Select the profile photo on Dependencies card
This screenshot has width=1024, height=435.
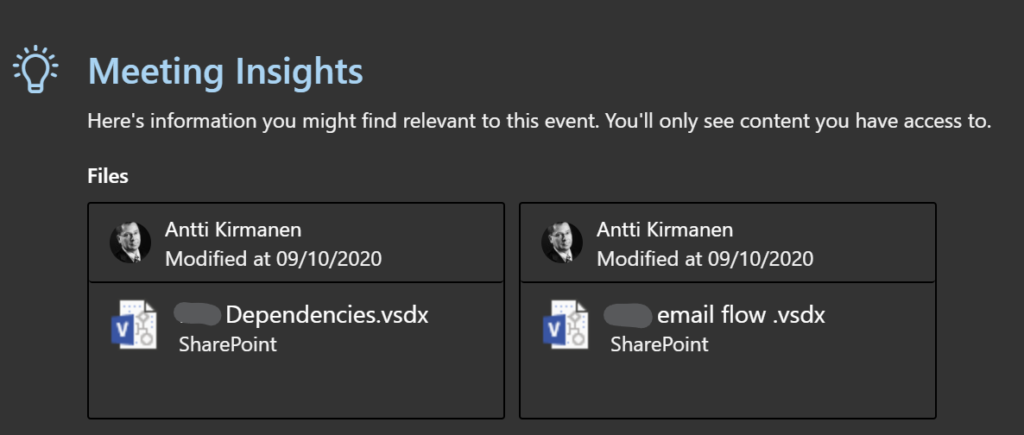coord(130,242)
